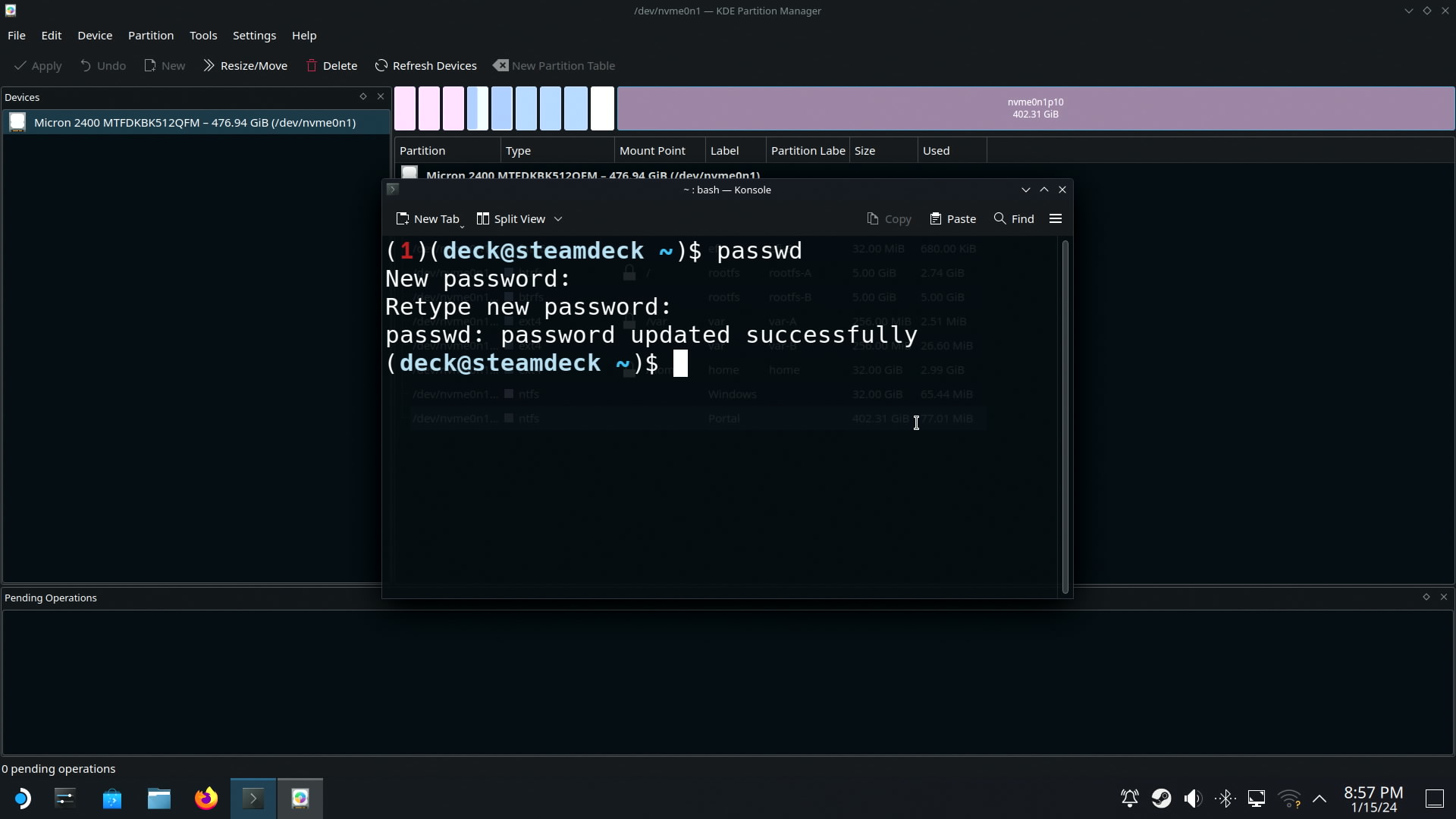The width and height of the screenshot is (1456, 819).
Task: Click the Konsole vertical scrollbar
Action: (1065, 416)
